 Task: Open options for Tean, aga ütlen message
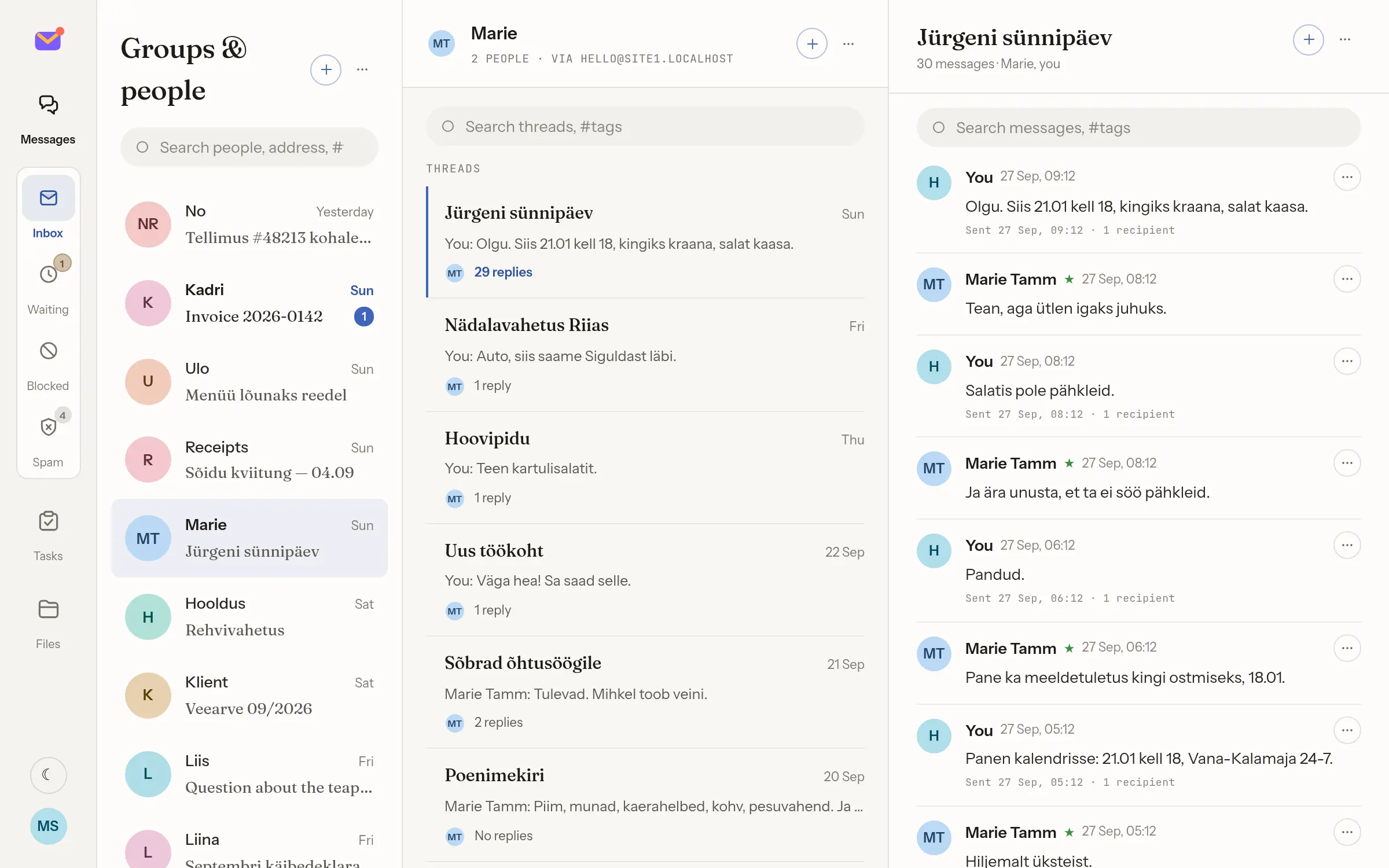(x=1347, y=279)
